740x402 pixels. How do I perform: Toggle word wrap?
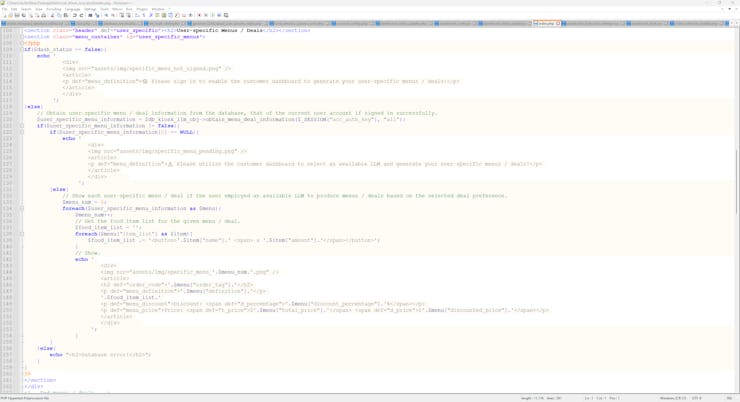coord(137,15)
